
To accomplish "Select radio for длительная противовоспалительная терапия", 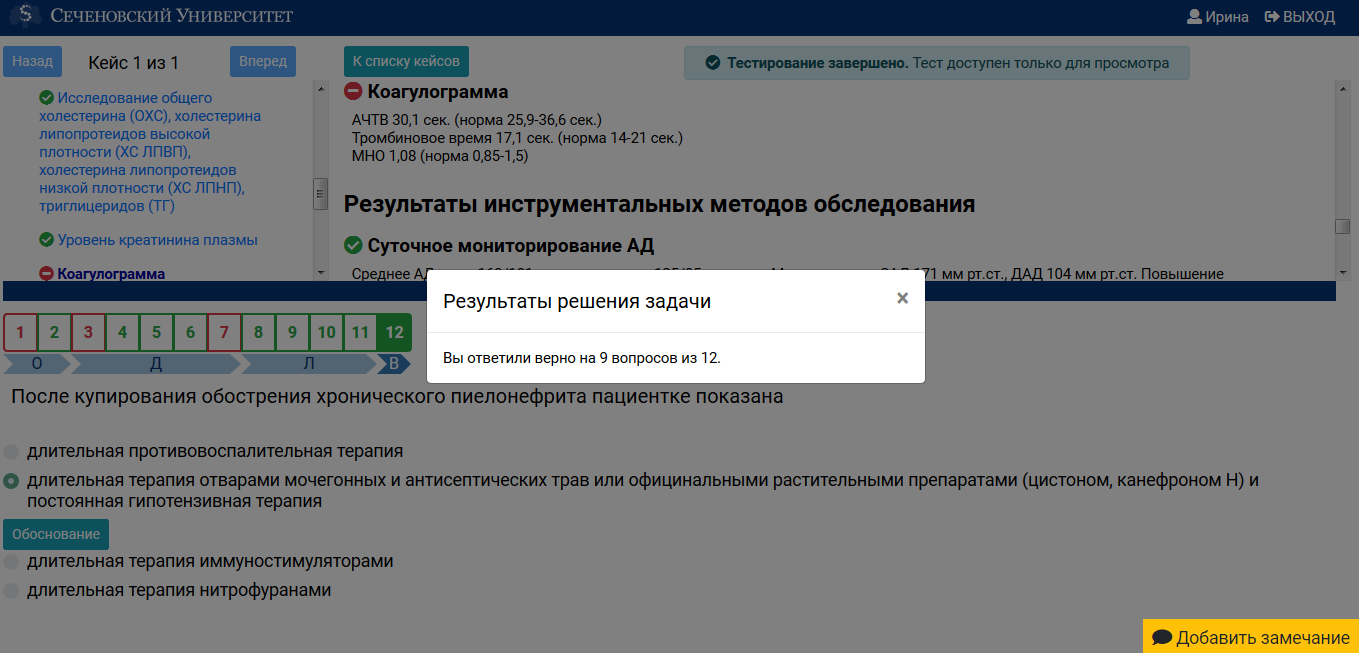I will pos(9,451).
